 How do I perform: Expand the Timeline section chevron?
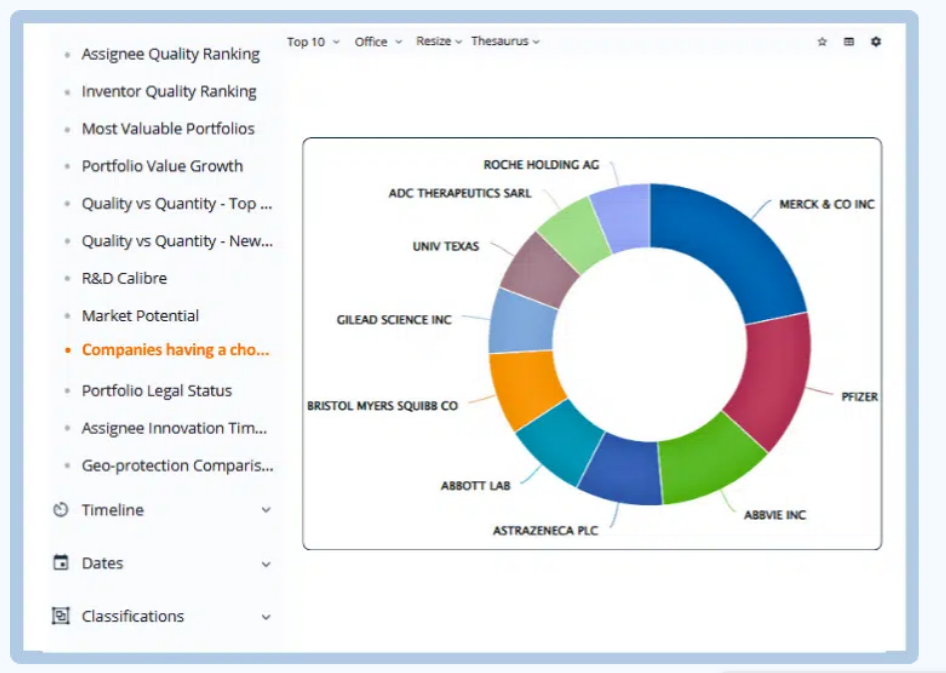pyautogui.click(x=266, y=510)
